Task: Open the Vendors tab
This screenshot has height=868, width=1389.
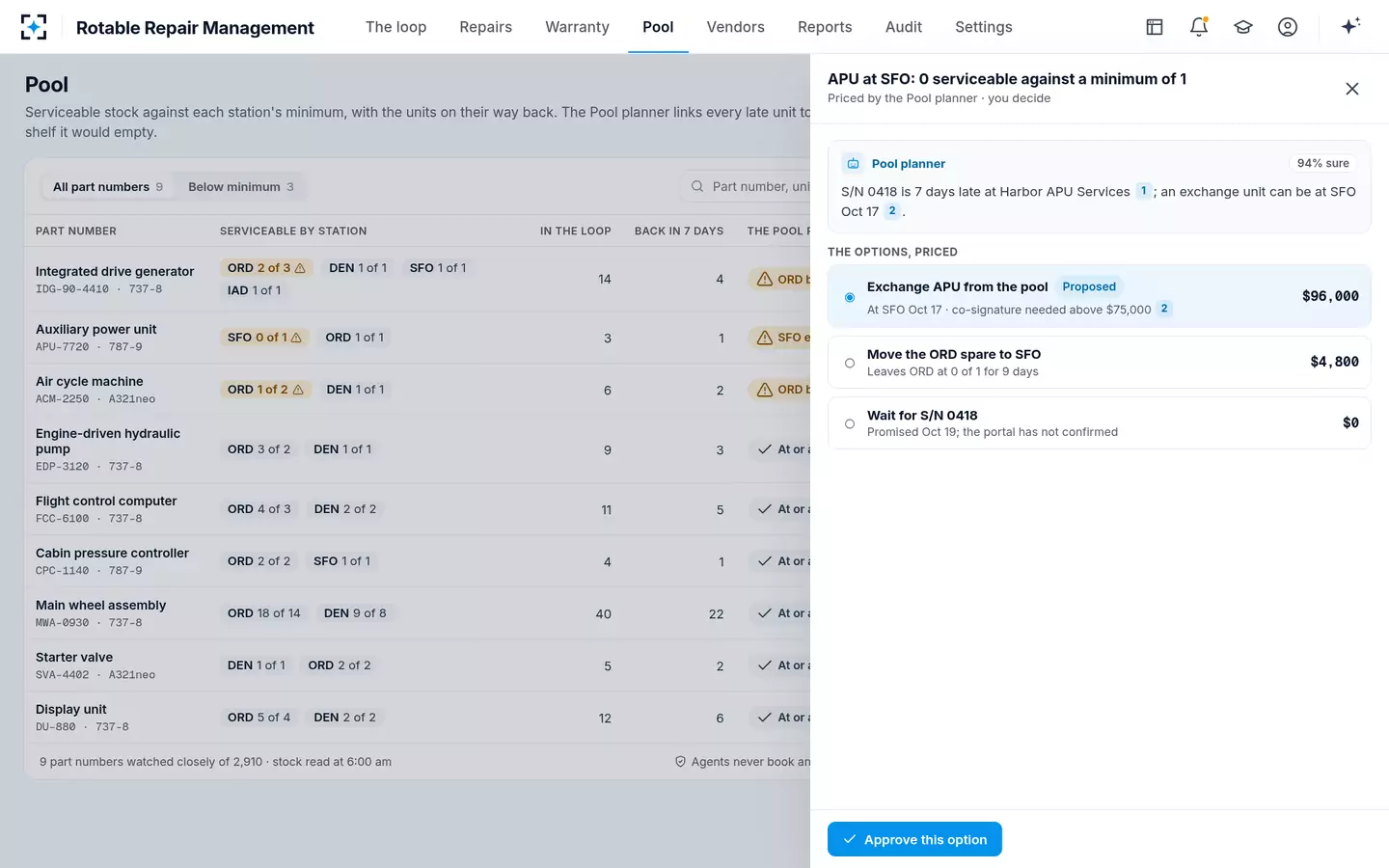Action: click(735, 27)
